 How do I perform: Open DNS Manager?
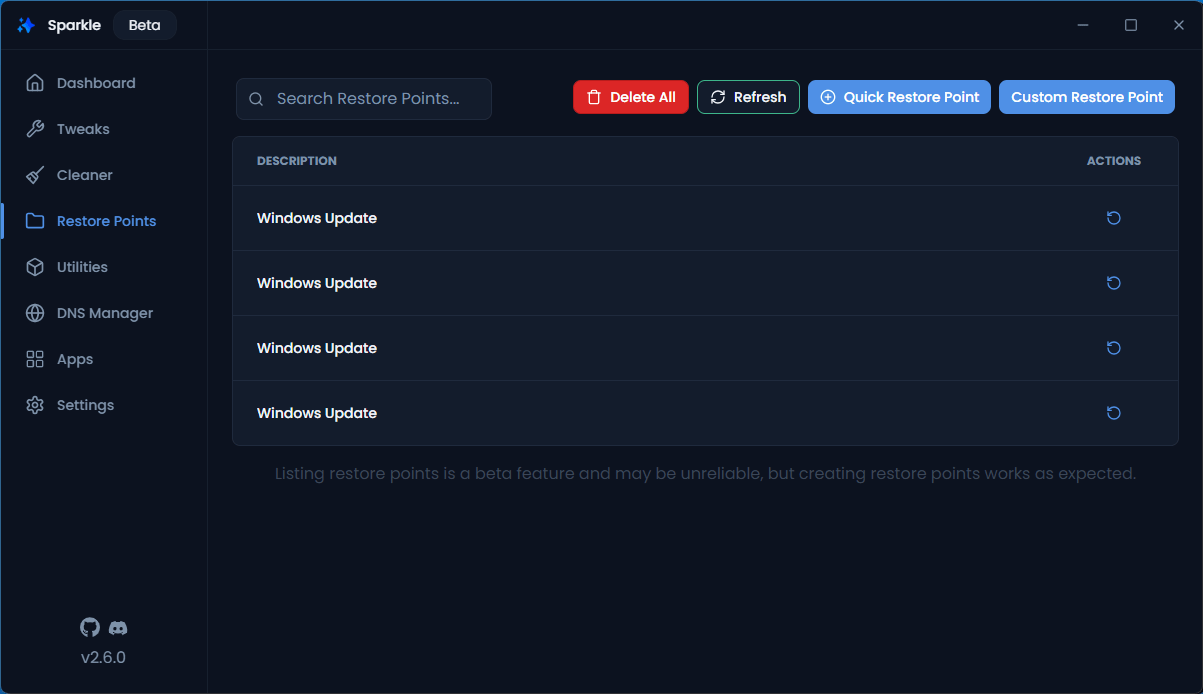(104, 313)
